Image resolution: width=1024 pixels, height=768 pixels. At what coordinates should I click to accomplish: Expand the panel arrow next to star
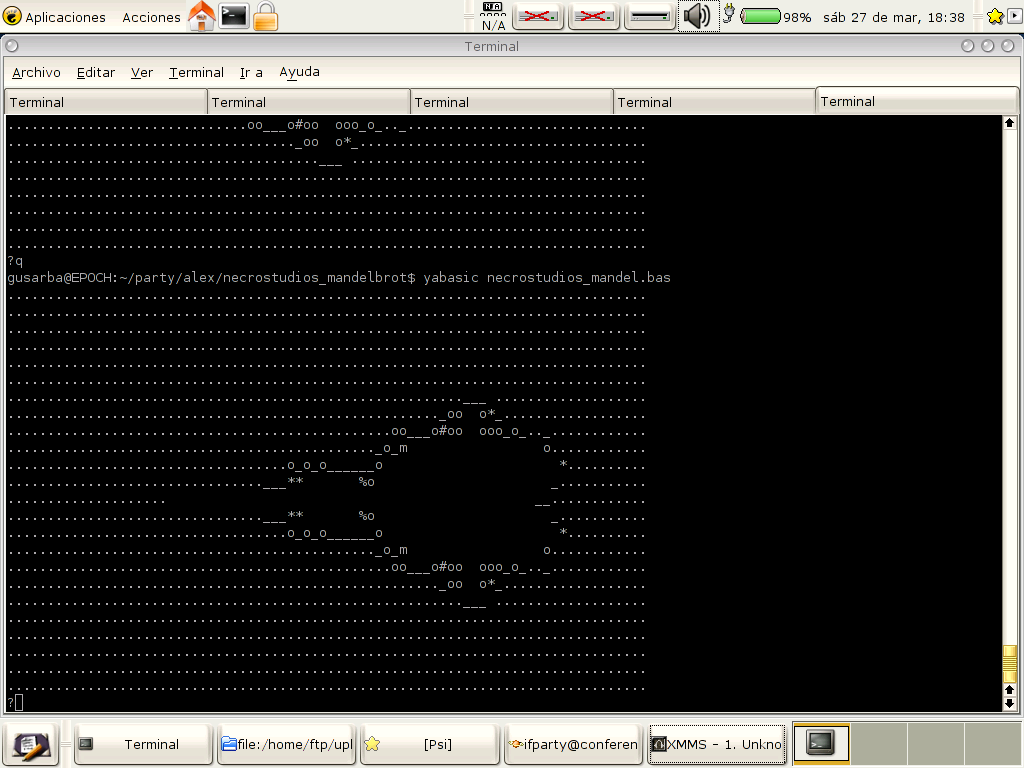pos(1014,16)
